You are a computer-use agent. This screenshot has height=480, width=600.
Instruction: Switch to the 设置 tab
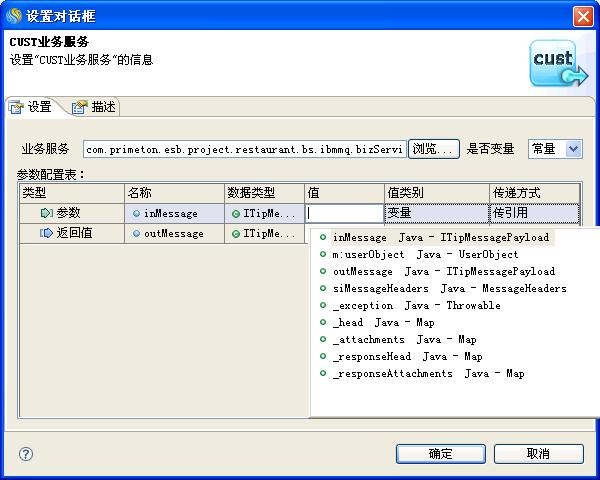click(32, 107)
